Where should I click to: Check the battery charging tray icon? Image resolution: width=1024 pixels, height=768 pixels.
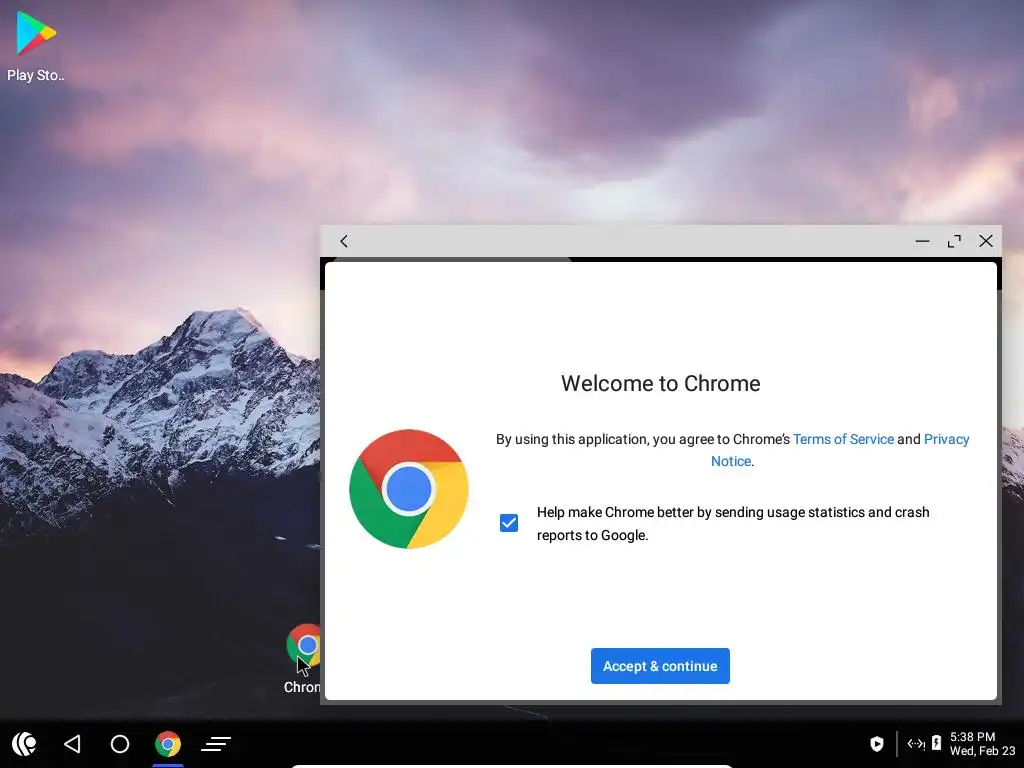click(x=936, y=743)
